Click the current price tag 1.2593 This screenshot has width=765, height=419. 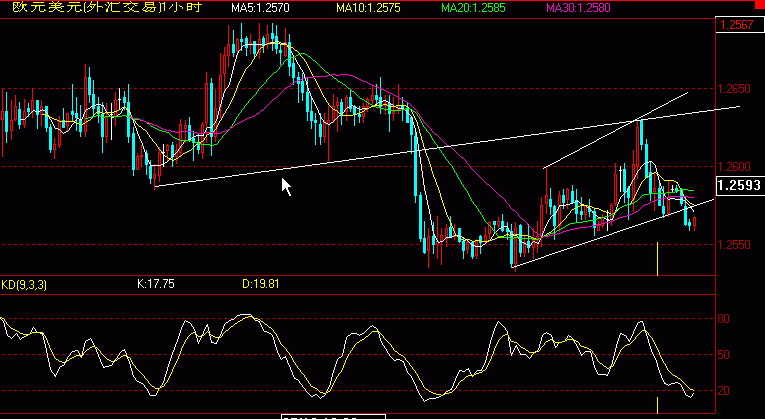740,185
